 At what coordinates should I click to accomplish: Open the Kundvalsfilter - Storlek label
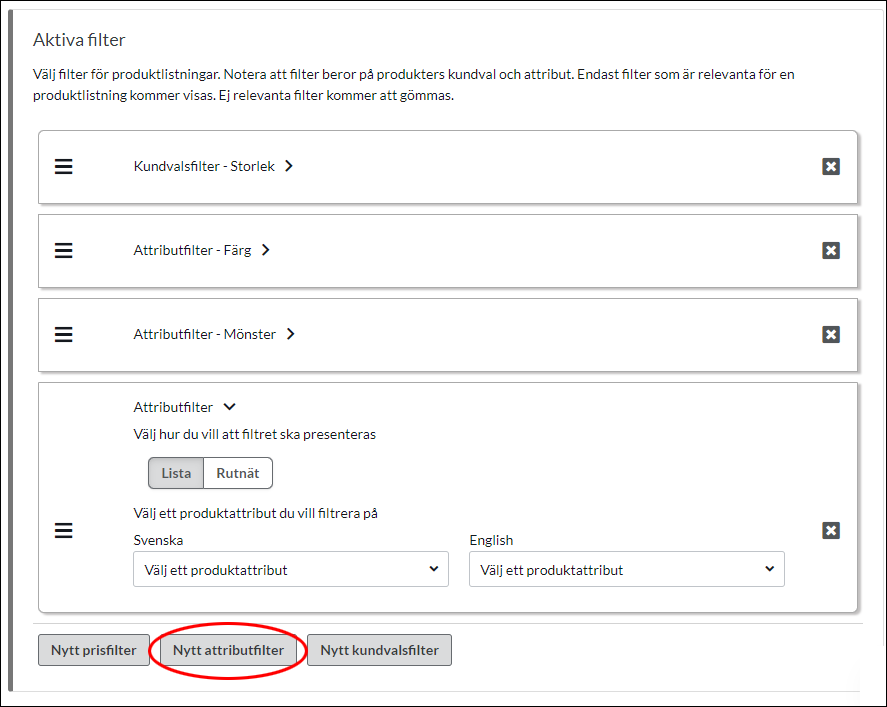click(x=204, y=166)
